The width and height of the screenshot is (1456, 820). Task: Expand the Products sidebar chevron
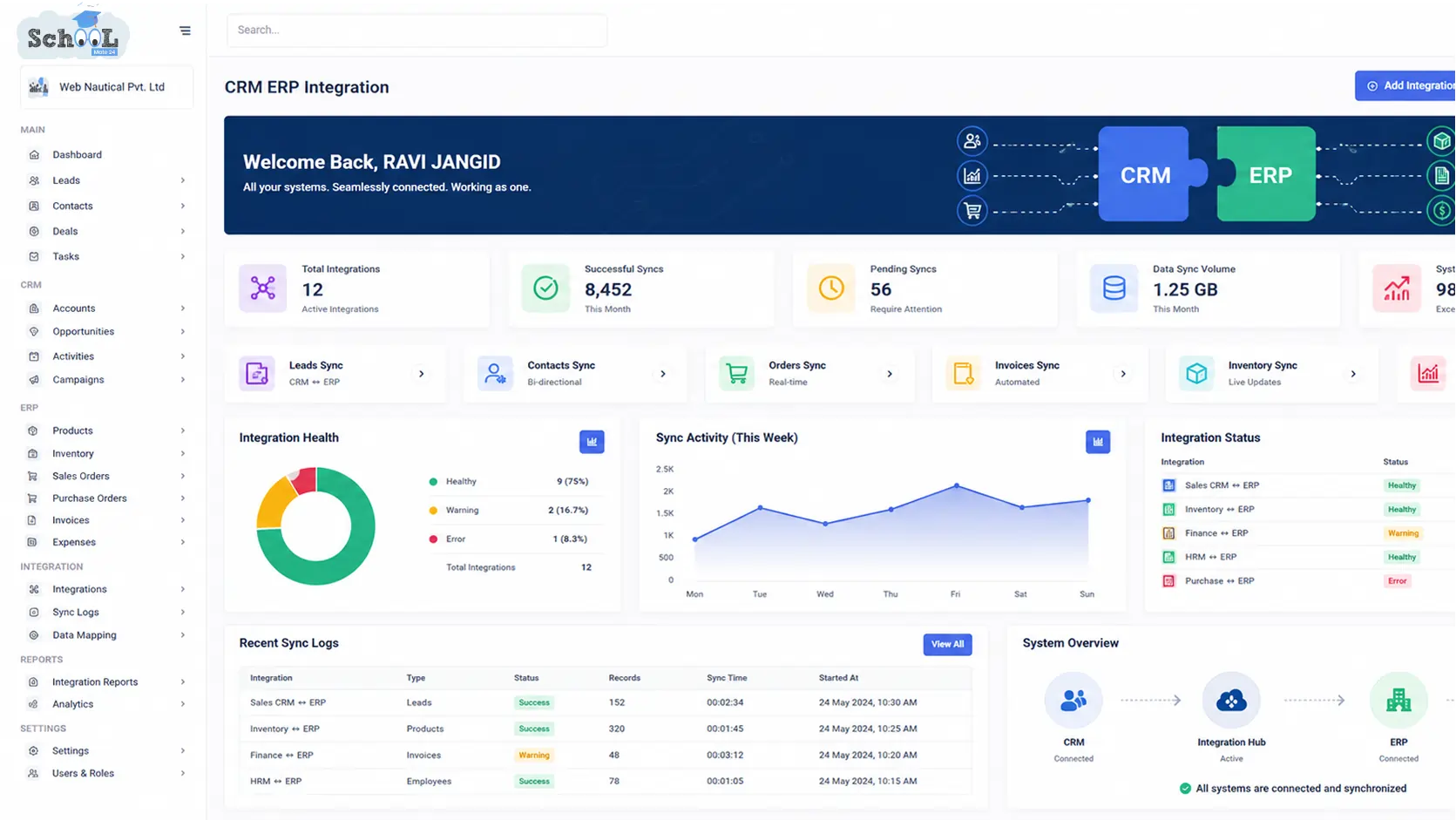pos(183,430)
